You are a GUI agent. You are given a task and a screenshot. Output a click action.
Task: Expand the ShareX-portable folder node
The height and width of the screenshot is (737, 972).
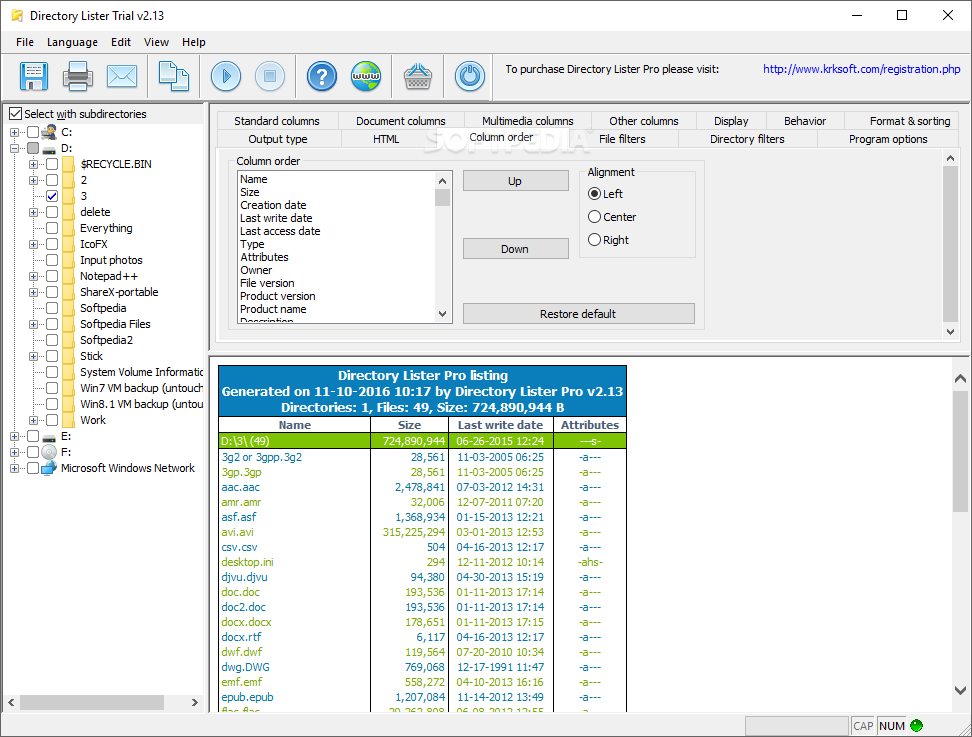click(x=33, y=293)
